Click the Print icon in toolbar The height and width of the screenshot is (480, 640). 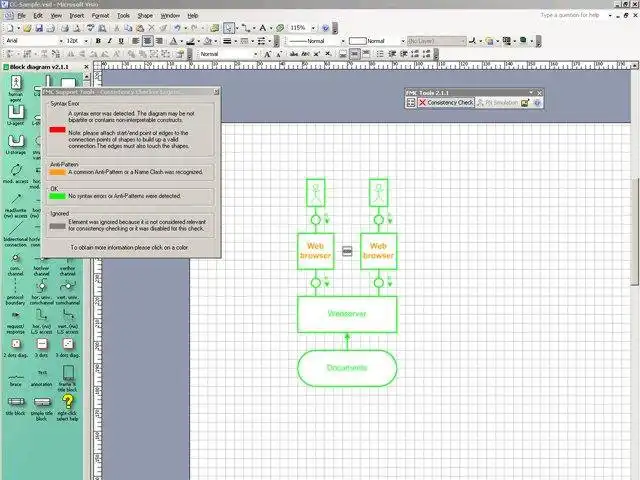click(65, 28)
